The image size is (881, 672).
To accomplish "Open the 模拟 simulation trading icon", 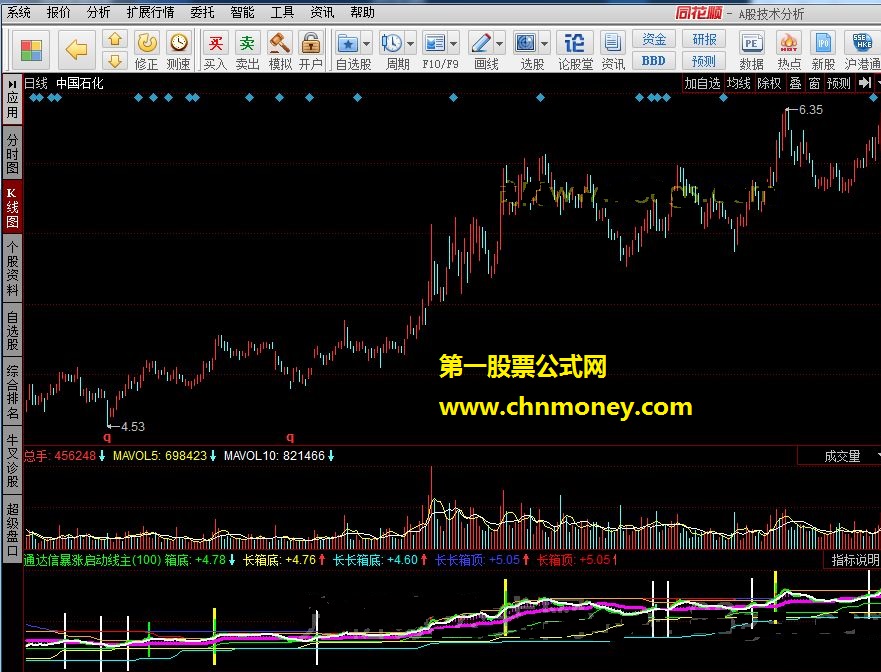I will click(279, 51).
